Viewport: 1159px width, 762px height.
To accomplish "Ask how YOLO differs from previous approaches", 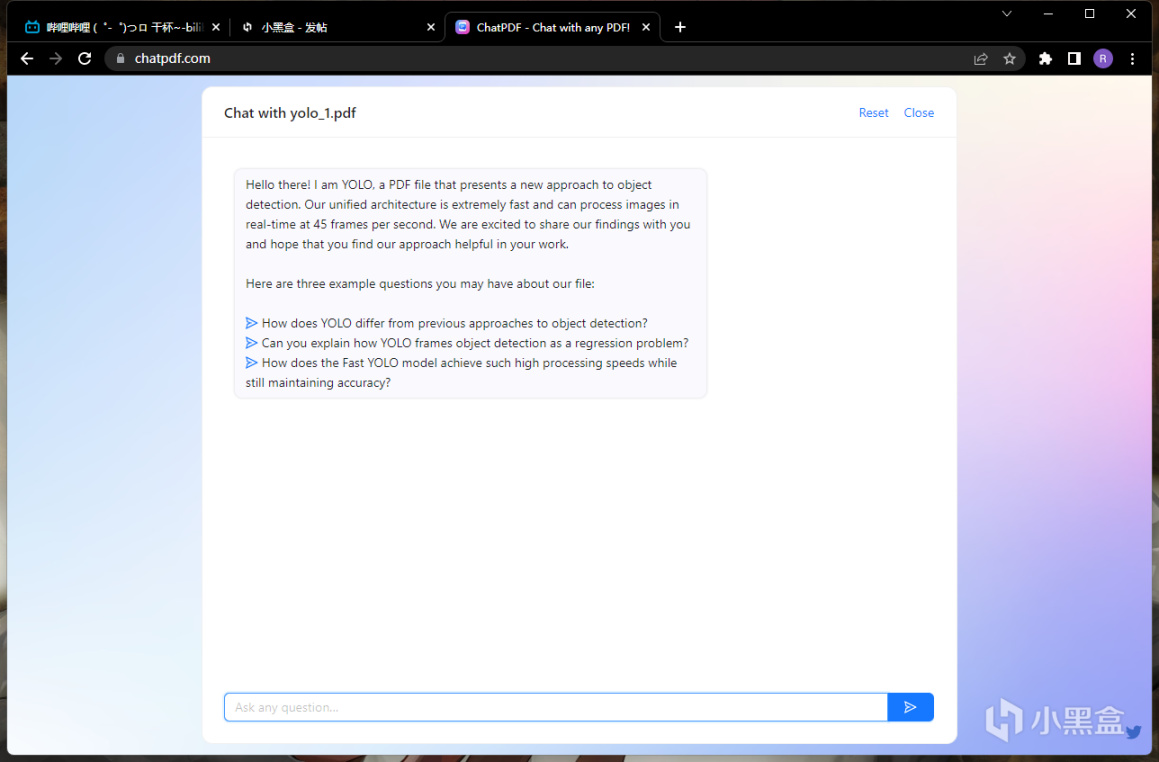I will pos(455,323).
